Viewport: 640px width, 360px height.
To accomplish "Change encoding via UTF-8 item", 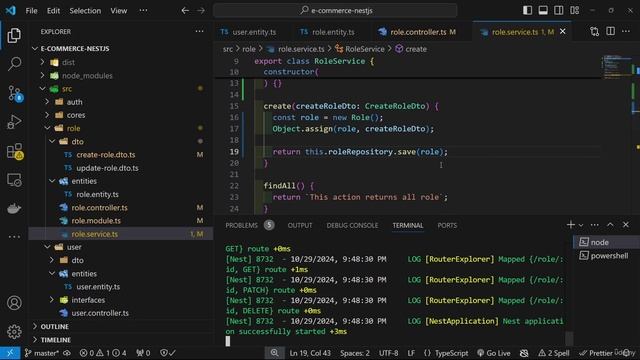I will (389, 353).
